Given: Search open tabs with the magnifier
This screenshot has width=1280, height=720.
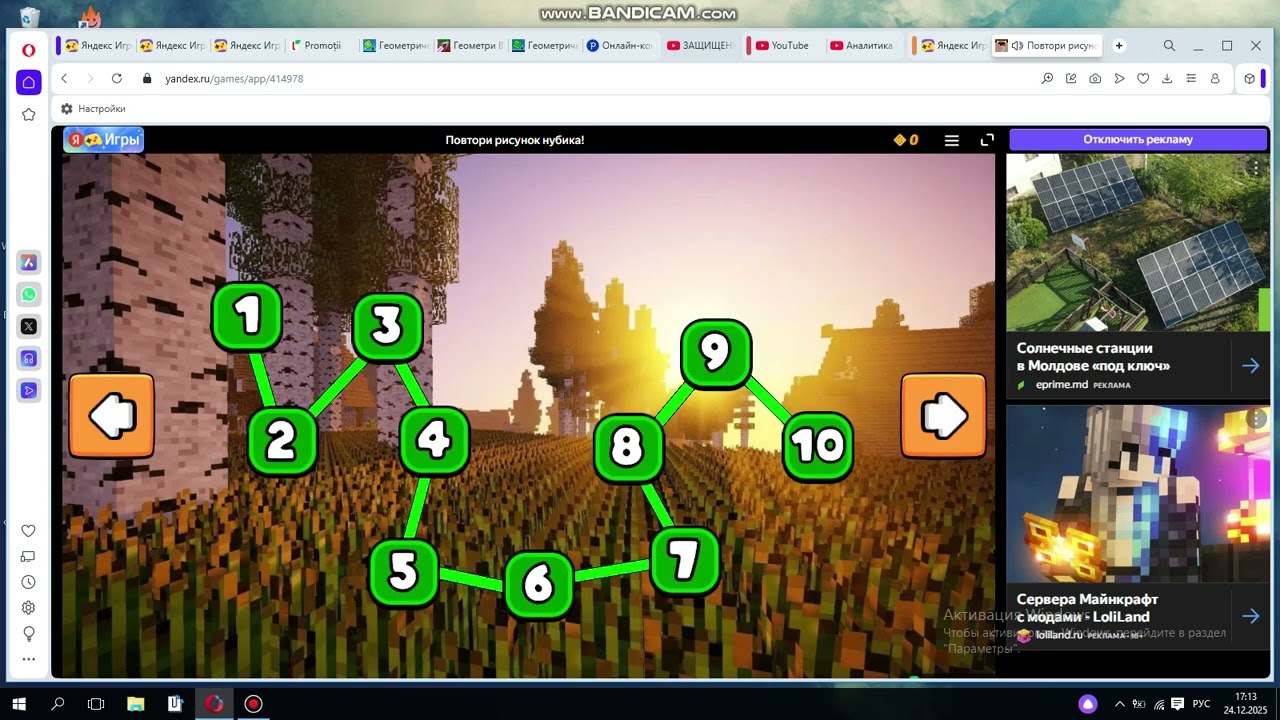Looking at the screenshot, I should 1169,45.
